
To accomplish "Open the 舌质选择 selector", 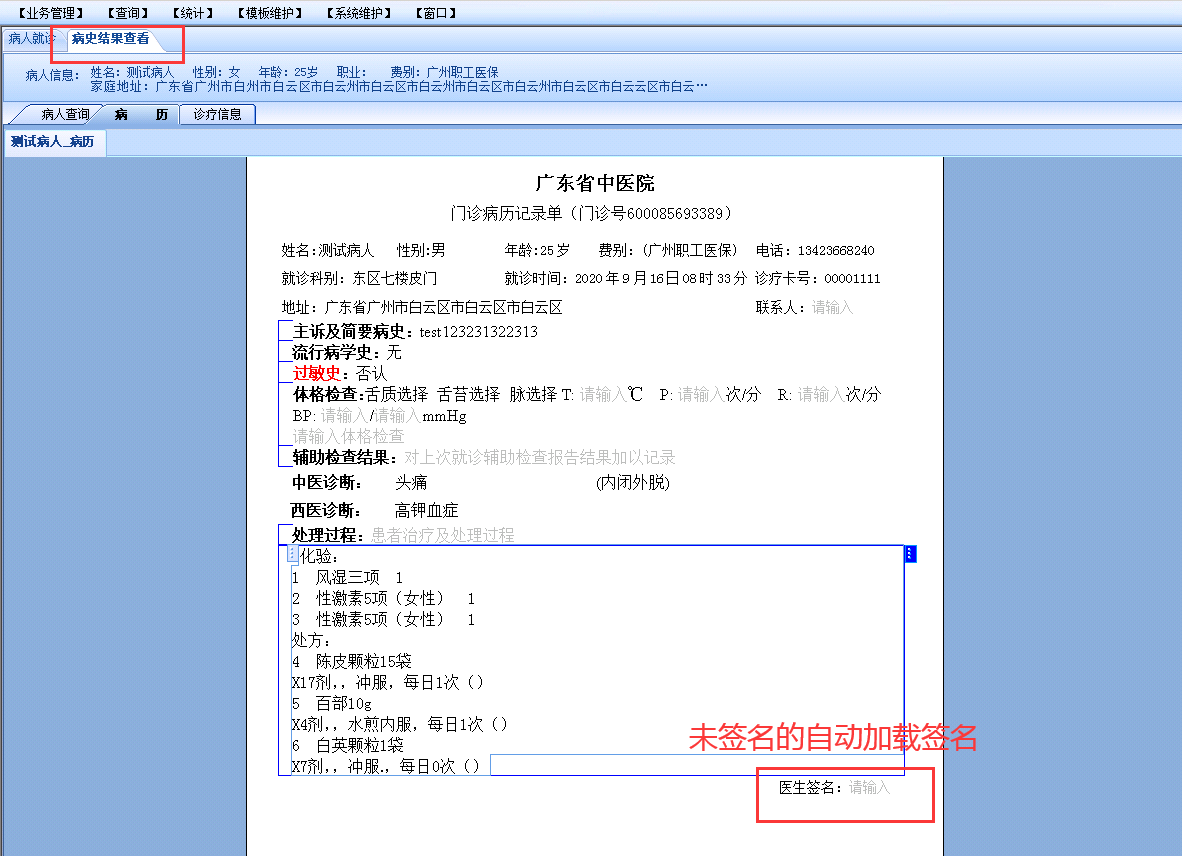I will point(397,394).
